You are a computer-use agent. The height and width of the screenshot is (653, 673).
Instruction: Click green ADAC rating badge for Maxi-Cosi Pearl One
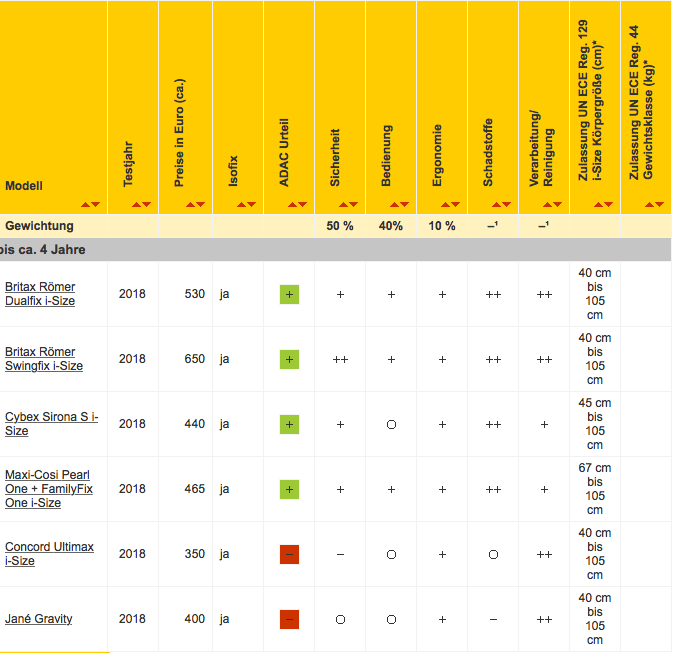point(289,489)
